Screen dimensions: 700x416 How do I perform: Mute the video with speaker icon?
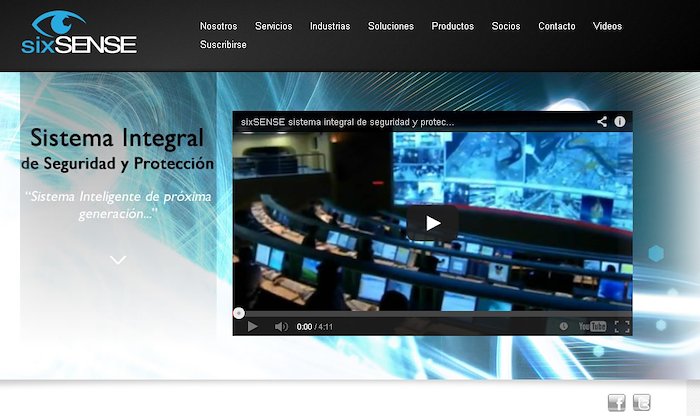(281, 327)
